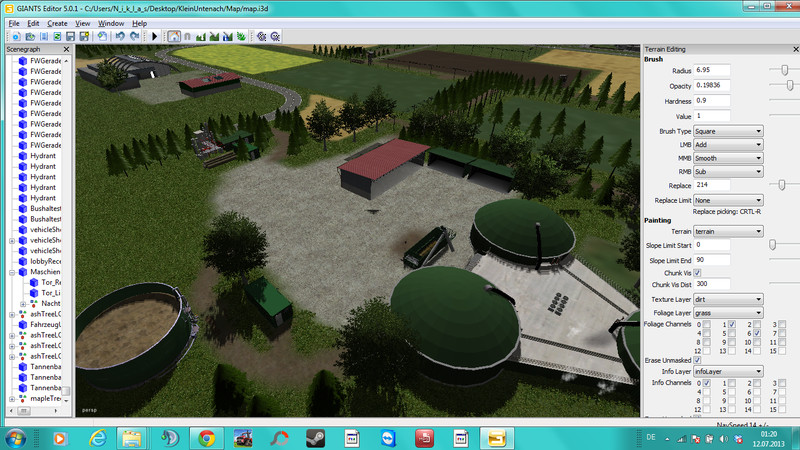
Task: Close the Scenegraph panel
Action: tap(66, 49)
